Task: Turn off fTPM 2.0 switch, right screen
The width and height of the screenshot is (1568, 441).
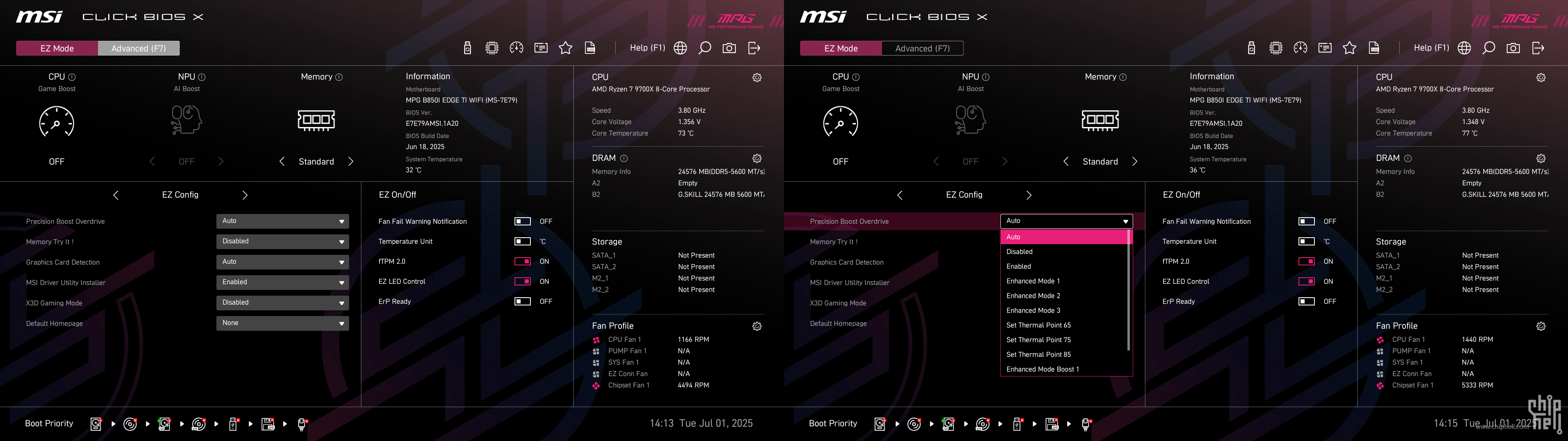Action: (x=1306, y=261)
